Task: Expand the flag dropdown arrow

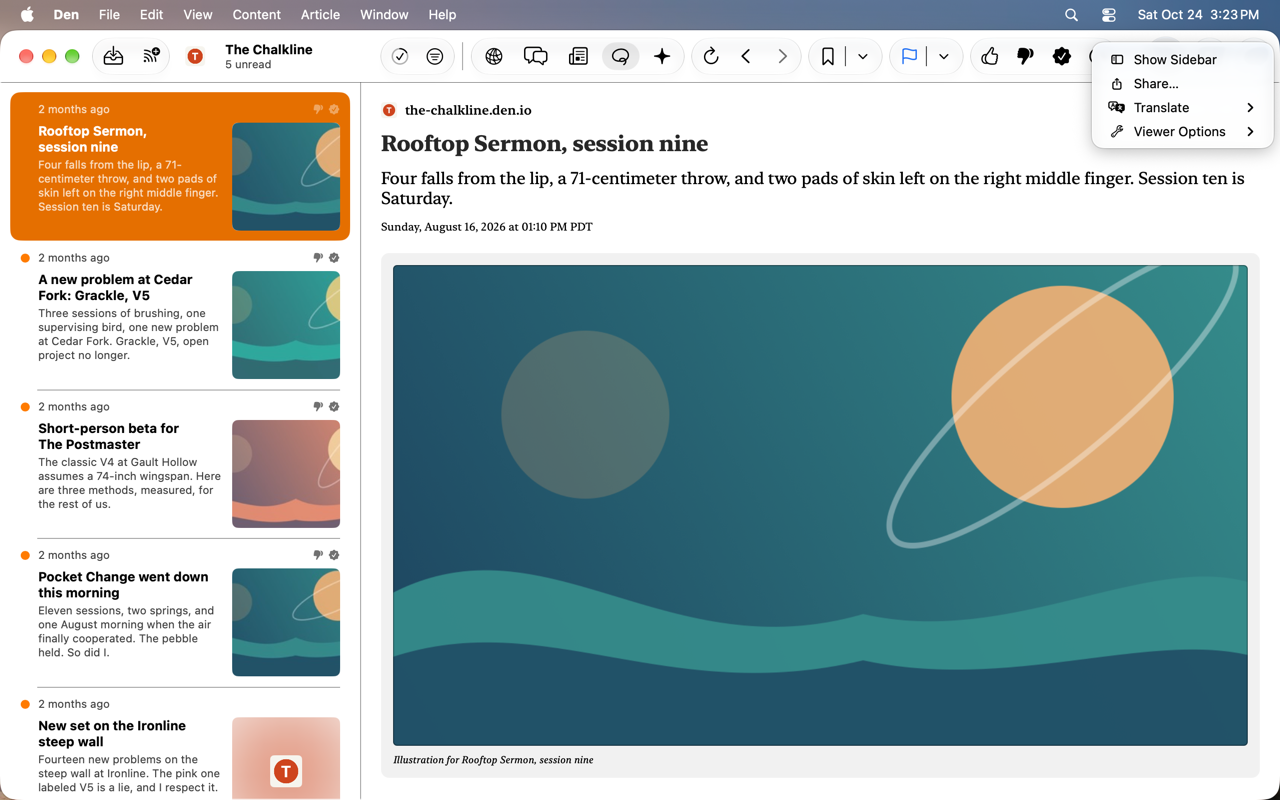Action: [944, 57]
